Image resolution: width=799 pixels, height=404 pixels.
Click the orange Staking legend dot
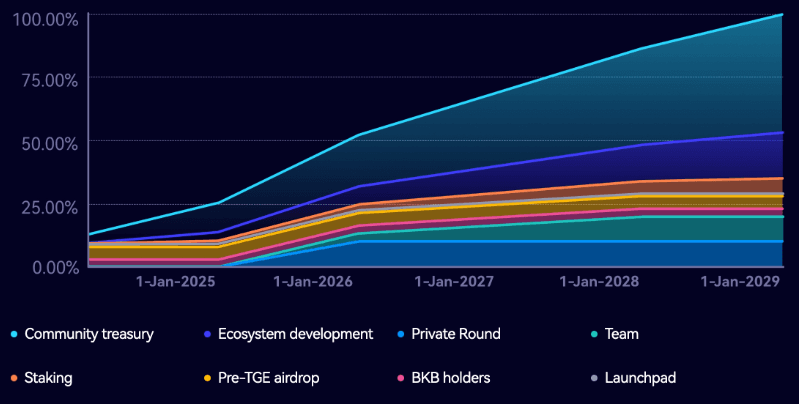pos(14,378)
